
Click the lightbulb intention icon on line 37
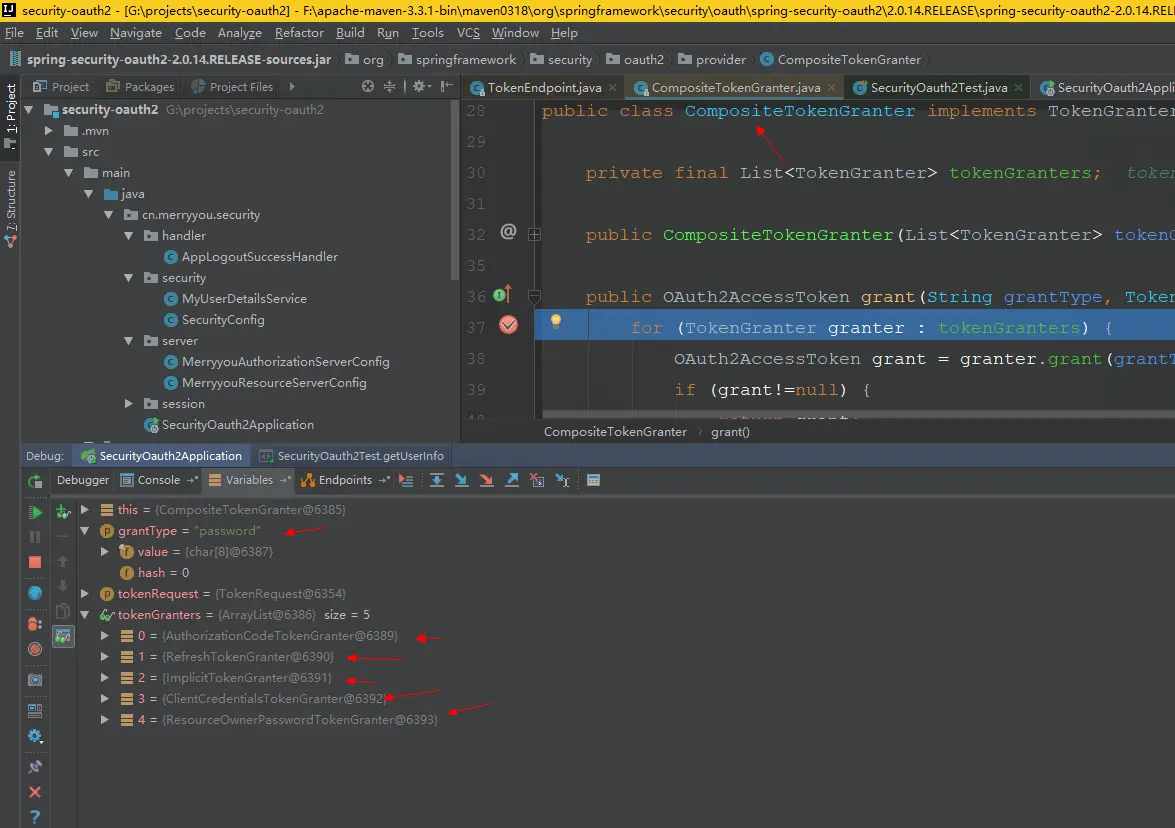click(556, 322)
